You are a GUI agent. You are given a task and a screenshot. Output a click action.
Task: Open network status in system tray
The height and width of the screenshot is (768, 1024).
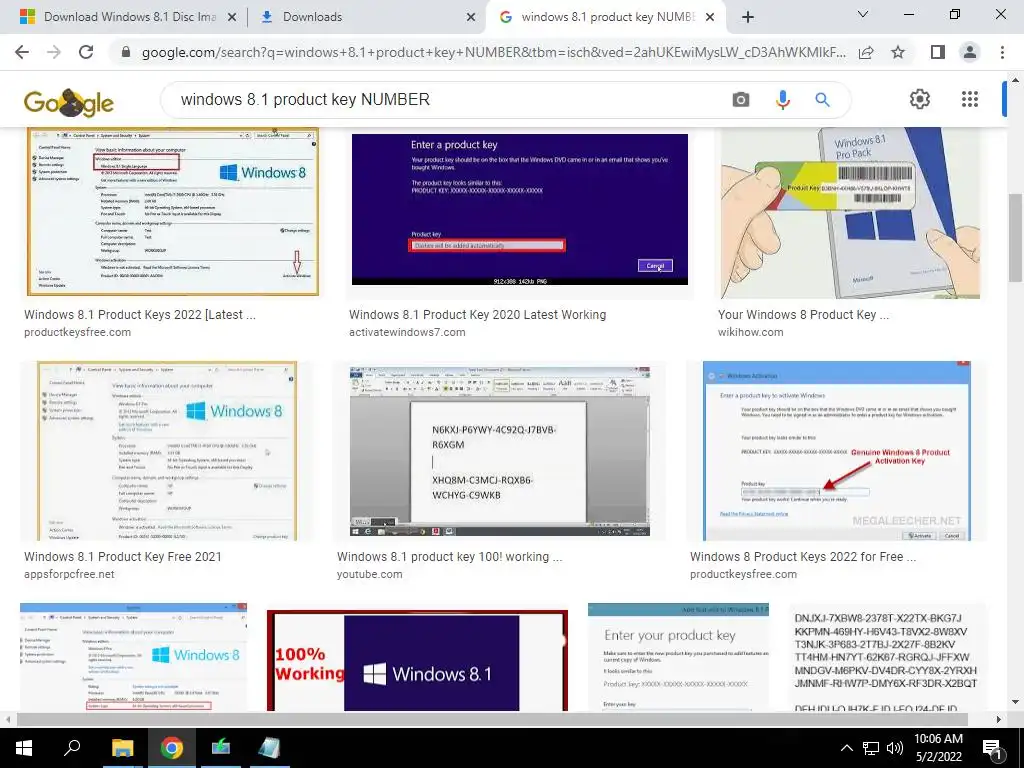[871, 748]
